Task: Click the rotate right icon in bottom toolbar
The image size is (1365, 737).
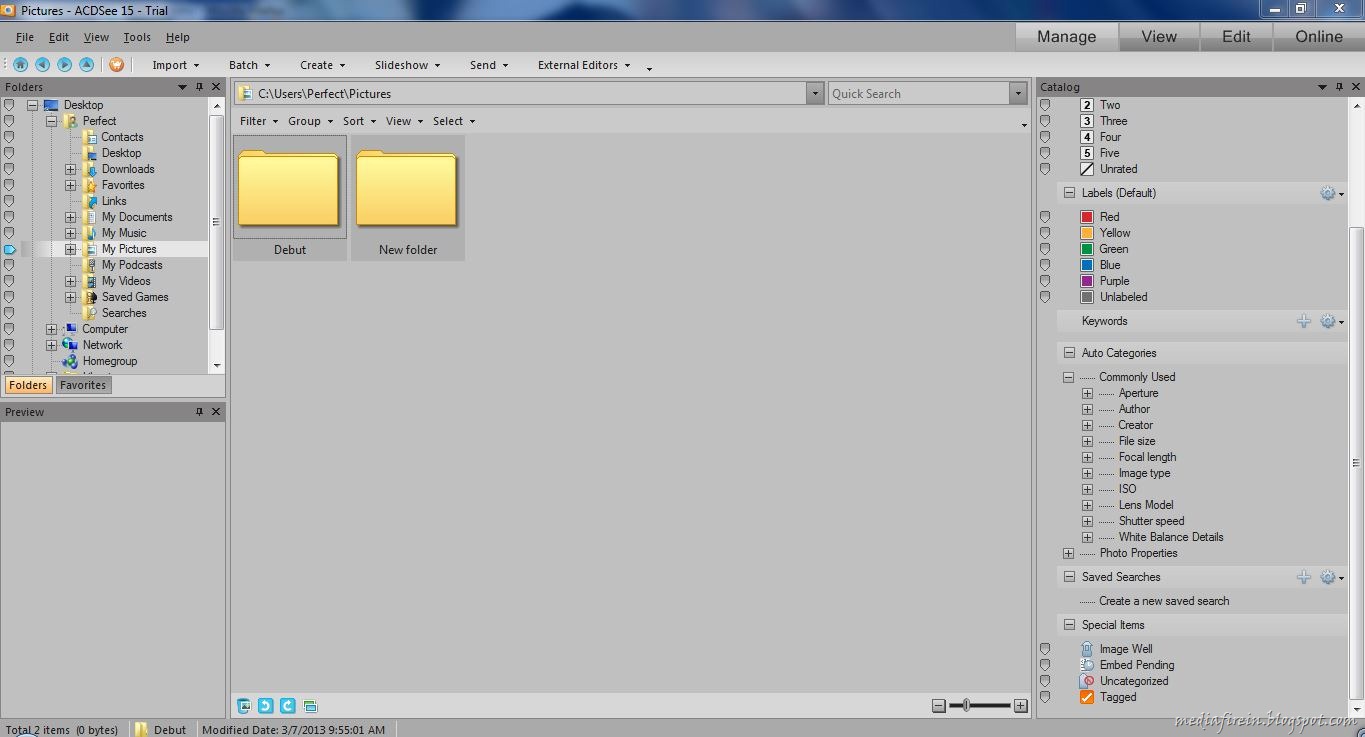Action: tap(288, 705)
